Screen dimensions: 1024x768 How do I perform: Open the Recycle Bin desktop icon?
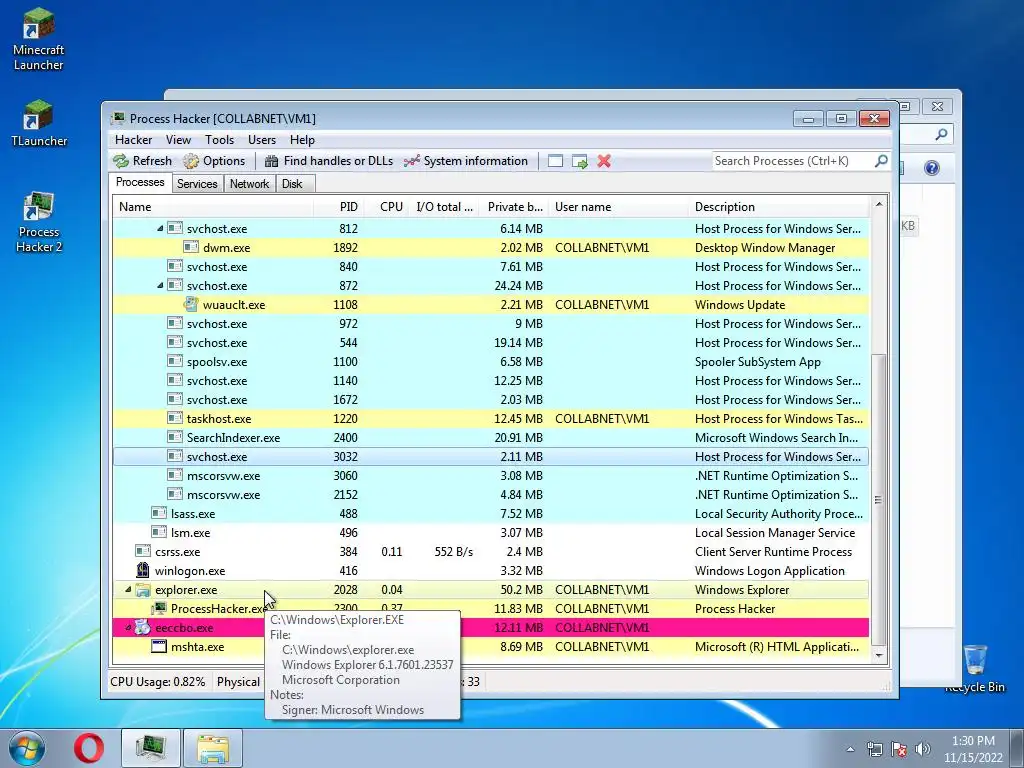(x=974, y=667)
